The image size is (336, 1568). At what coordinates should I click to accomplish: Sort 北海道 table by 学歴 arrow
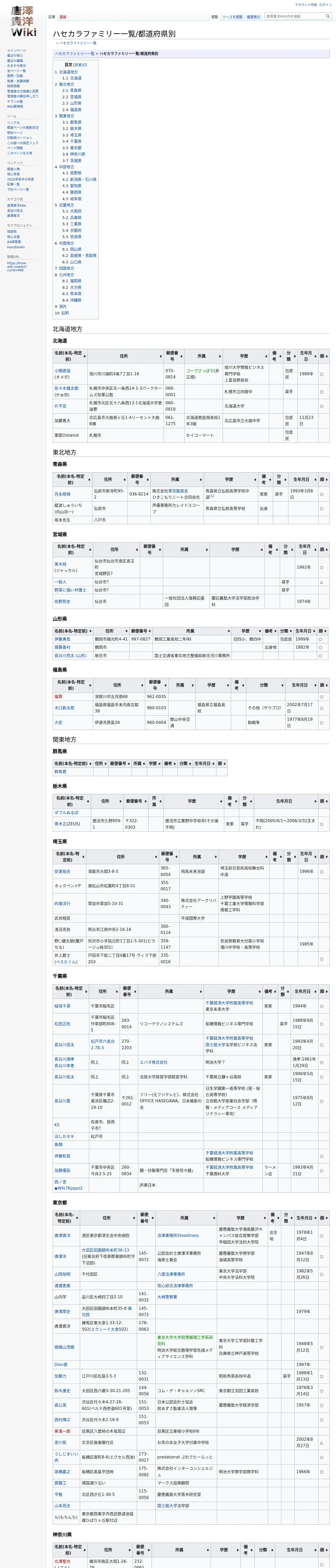pyautogui.click(x=266, y=356)
